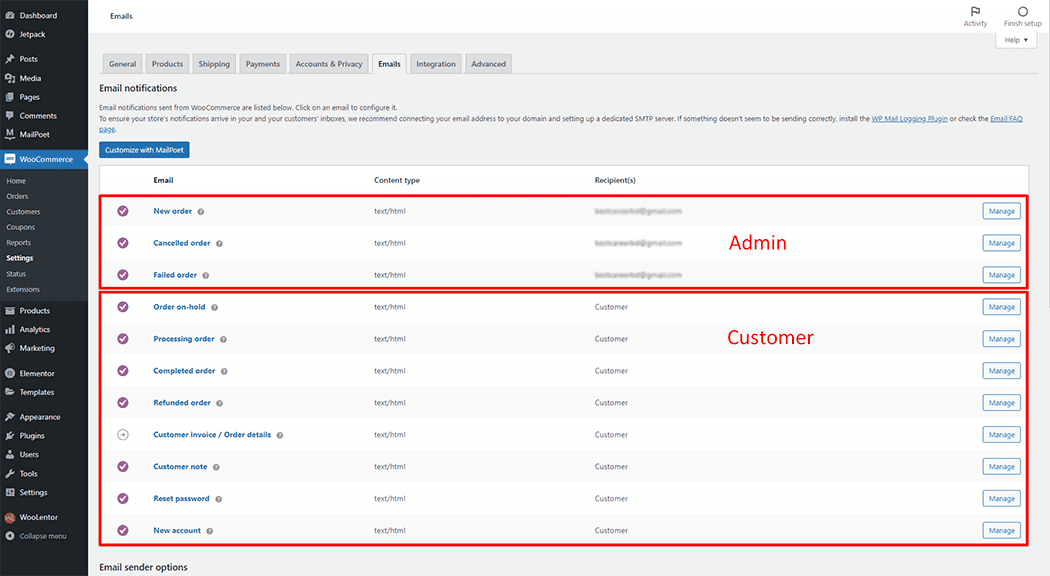Image resolution: width=1050 pixels, height=576 pixels.
Task: Click the manual arrow icon for Customer invoice
Action: tap(123, 435)
